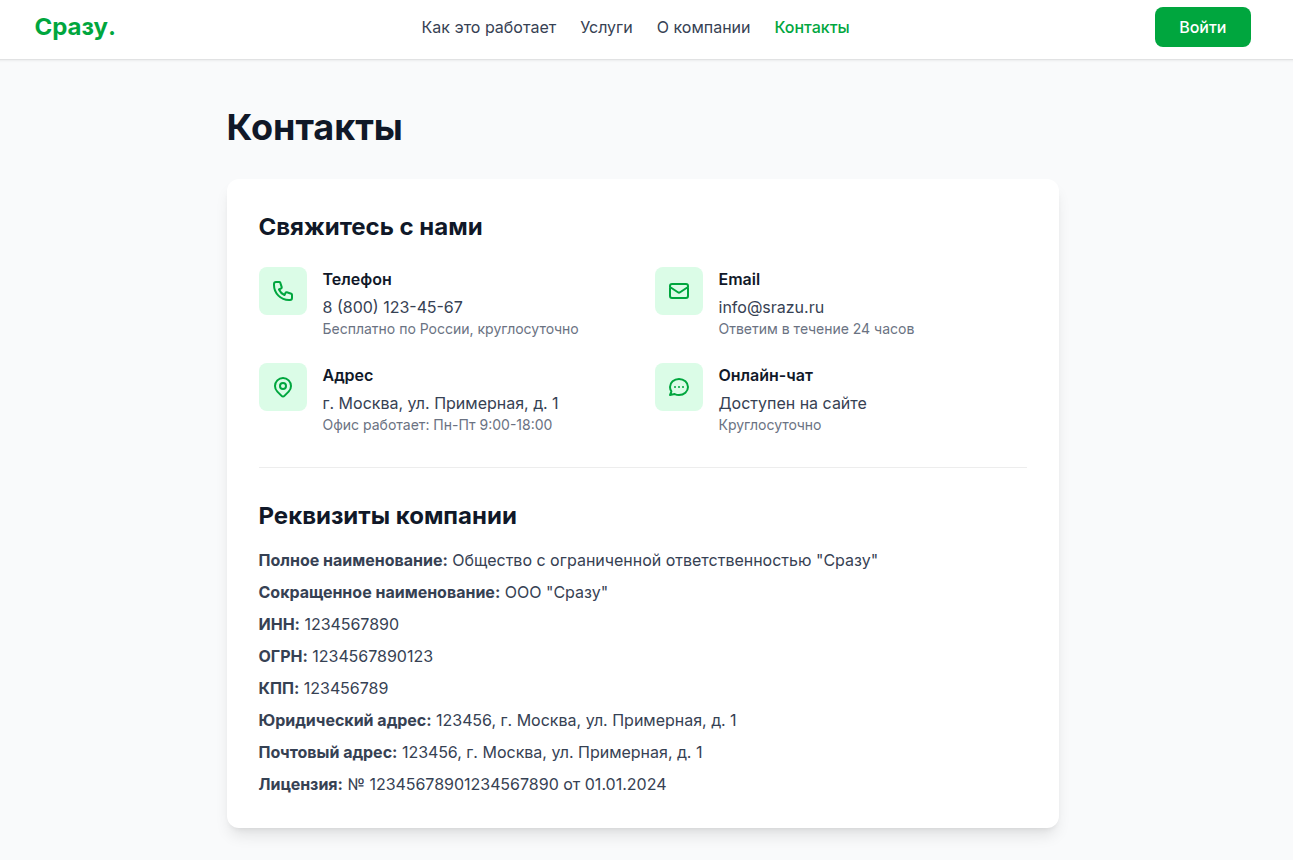
Task: Open the Контакты menu item
Action: pyautogui.click(x=811, y=27)
